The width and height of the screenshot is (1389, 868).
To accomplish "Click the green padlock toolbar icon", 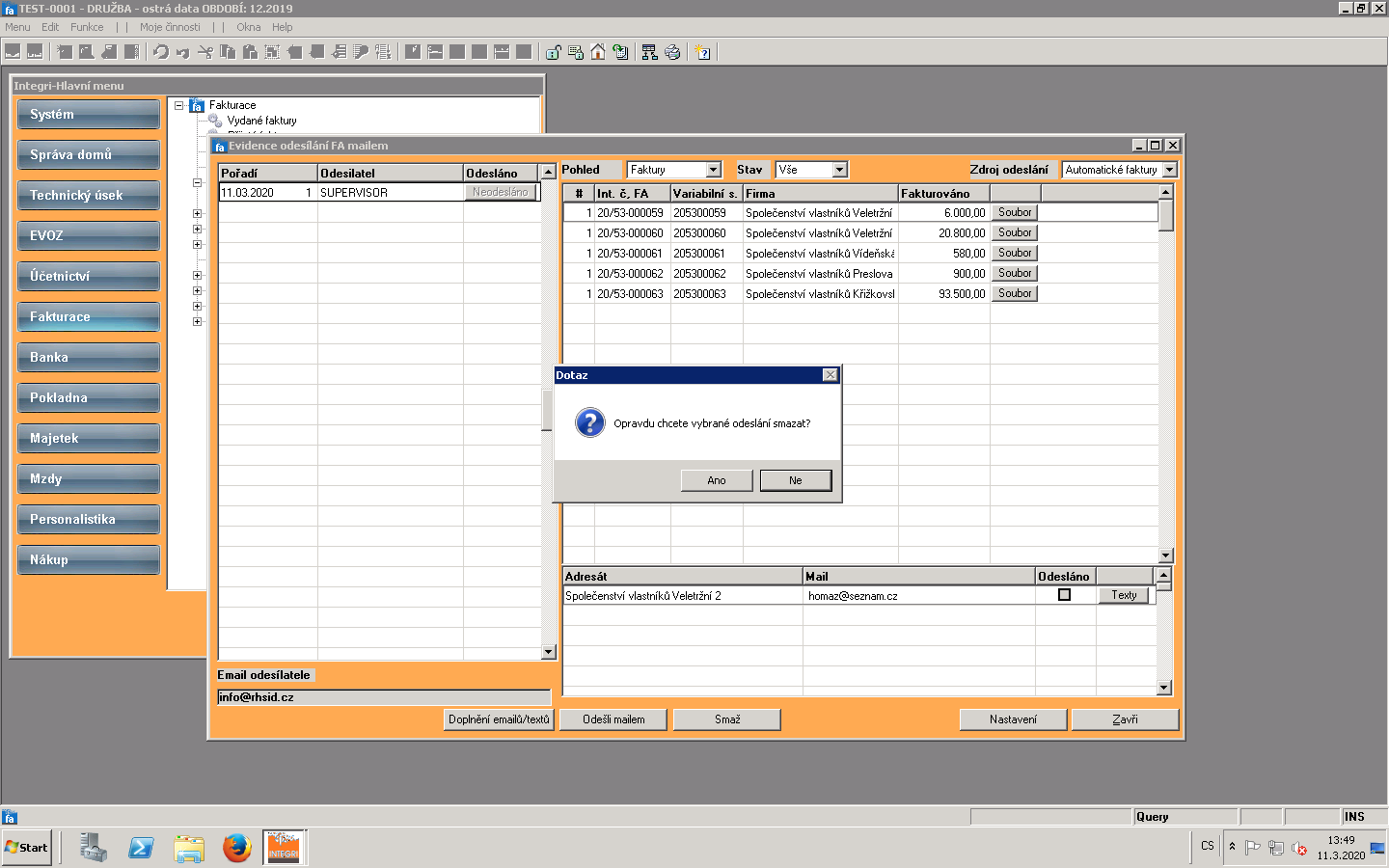I will [553, 52].
